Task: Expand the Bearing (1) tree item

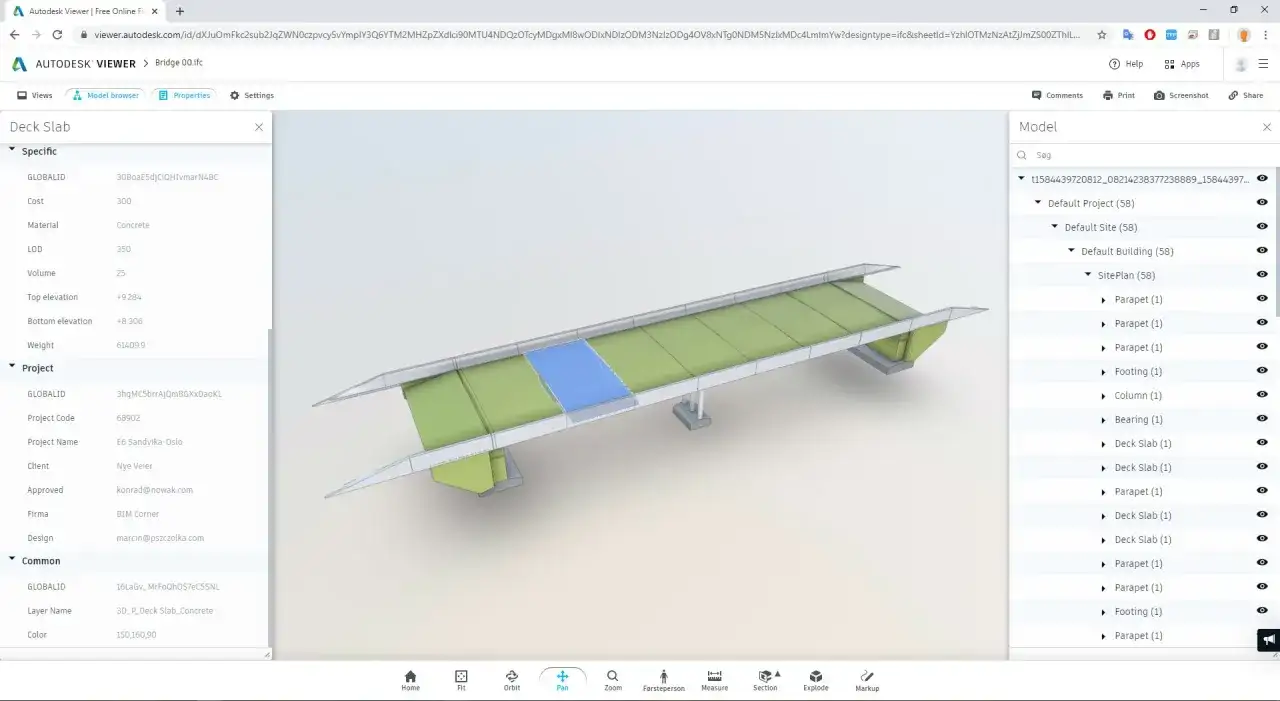Action: tap(1104, 420)
